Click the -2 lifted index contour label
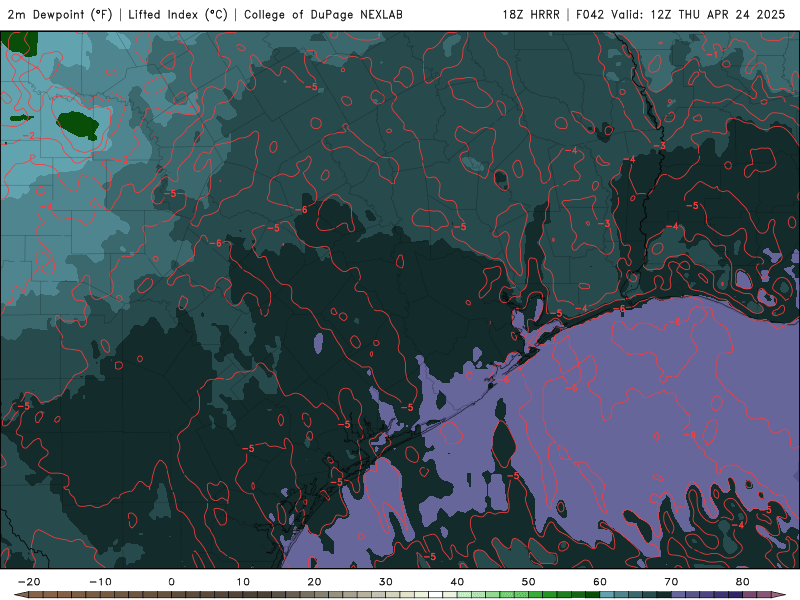 click(29, 136)
